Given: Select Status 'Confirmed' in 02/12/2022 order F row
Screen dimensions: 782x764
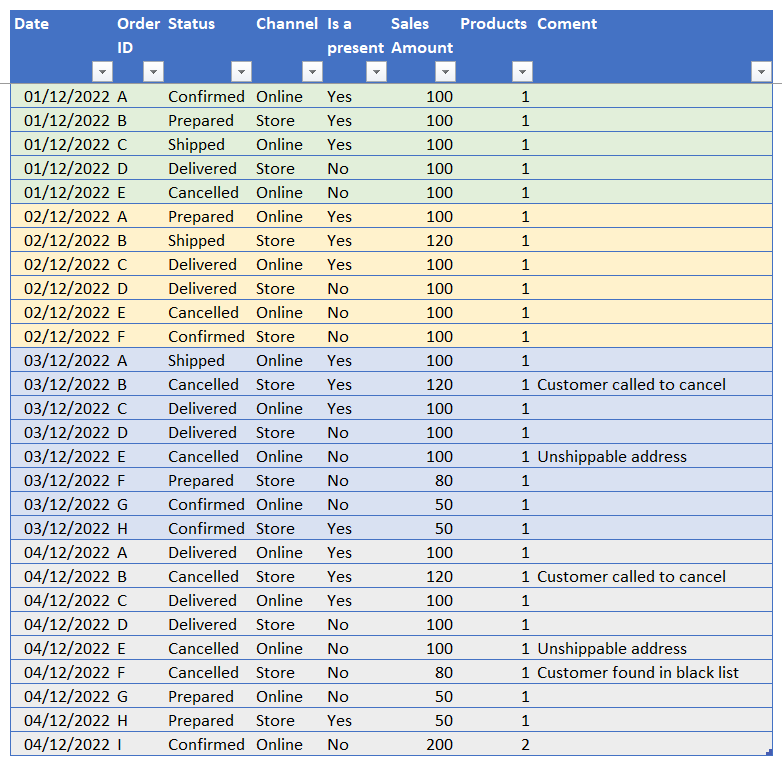Looking at the screenshot, I should click(x=206, y=337).
